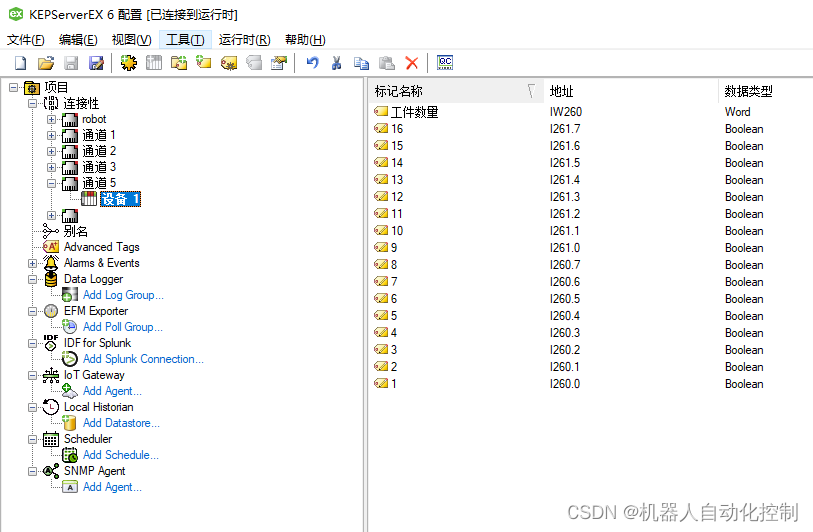
Task: Sort by the 地址 column header
Action: (631, 91)
